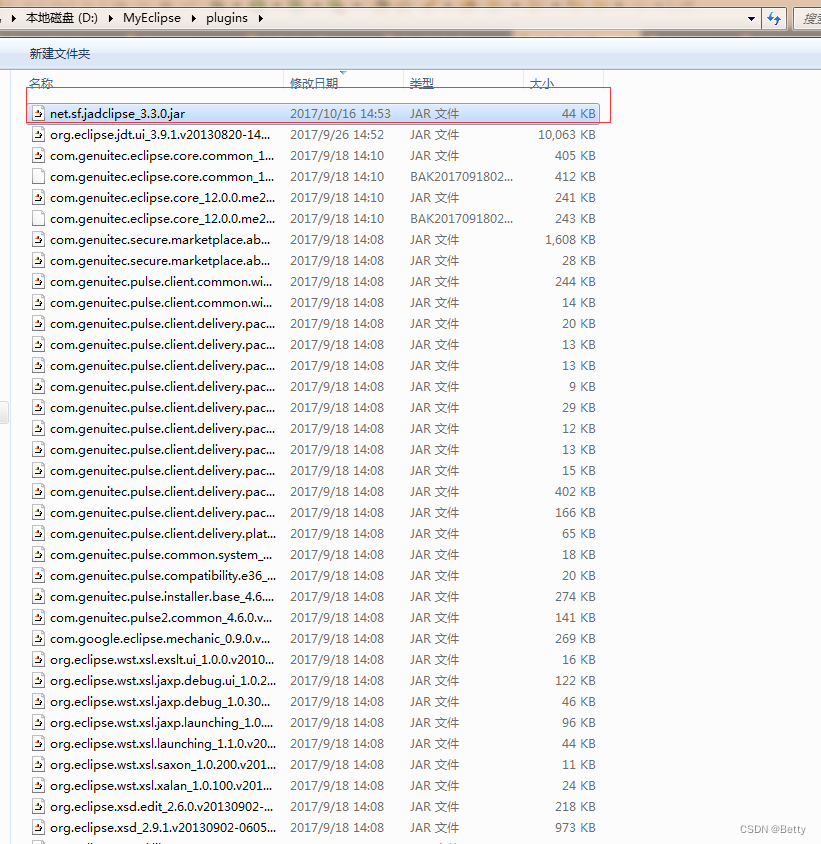Viewport: 821px width, 844px height.
Task: Click the icon of the 166 KB delivery.pac jar
Action: coord(38,512)
